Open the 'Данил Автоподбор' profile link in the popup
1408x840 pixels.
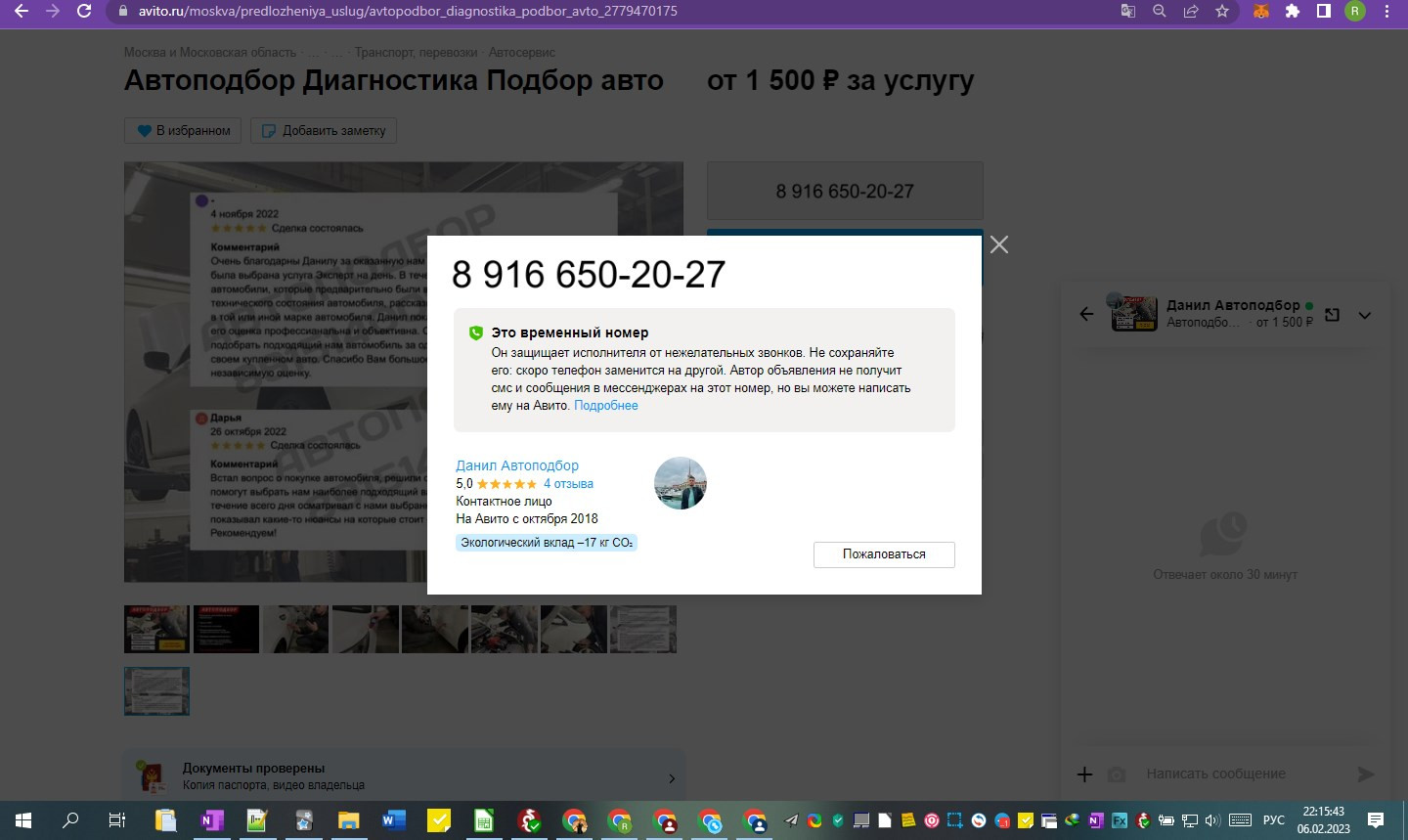point(517,465)
